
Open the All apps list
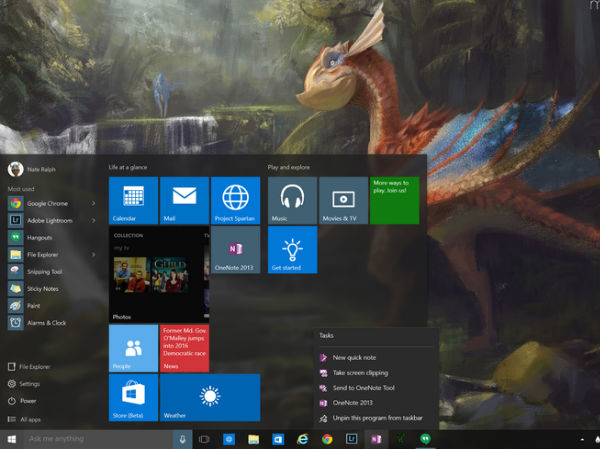[30, 419]
